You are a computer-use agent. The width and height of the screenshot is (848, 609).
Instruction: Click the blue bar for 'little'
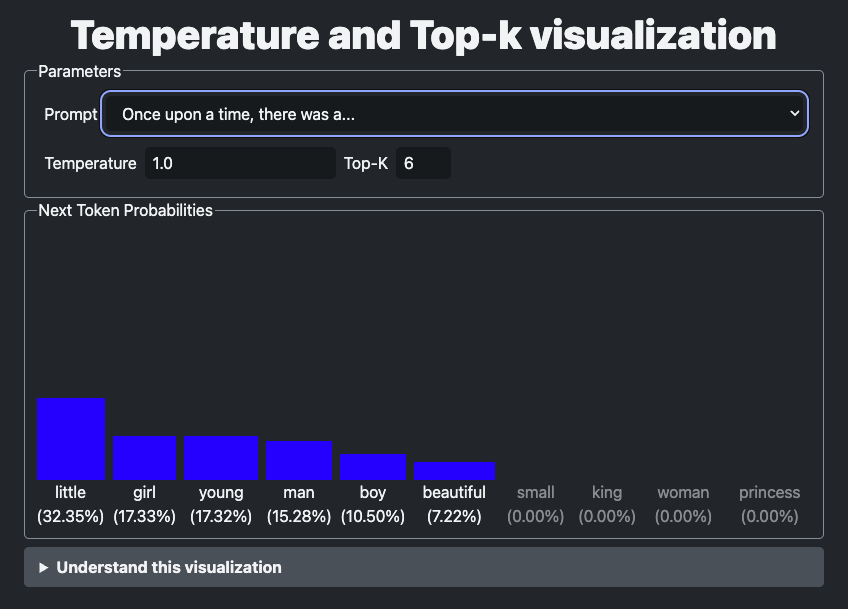(x=71, y=439)
